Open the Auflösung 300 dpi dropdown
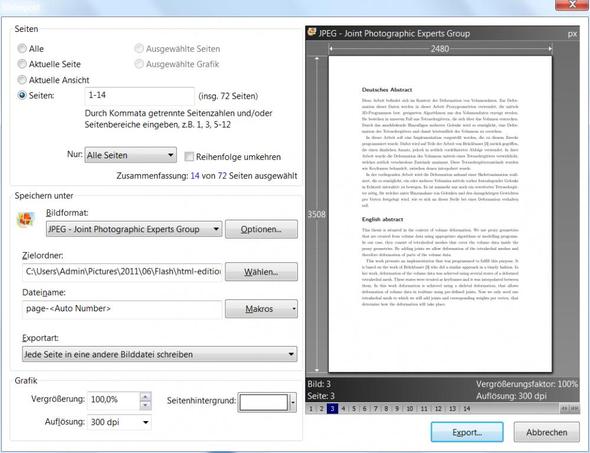 (119, 422)
